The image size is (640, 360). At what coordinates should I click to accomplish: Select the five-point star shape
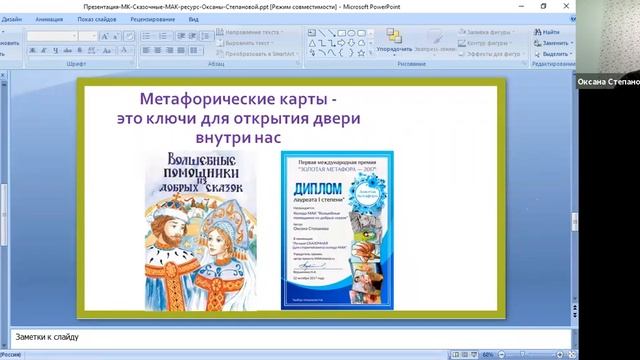361,53
